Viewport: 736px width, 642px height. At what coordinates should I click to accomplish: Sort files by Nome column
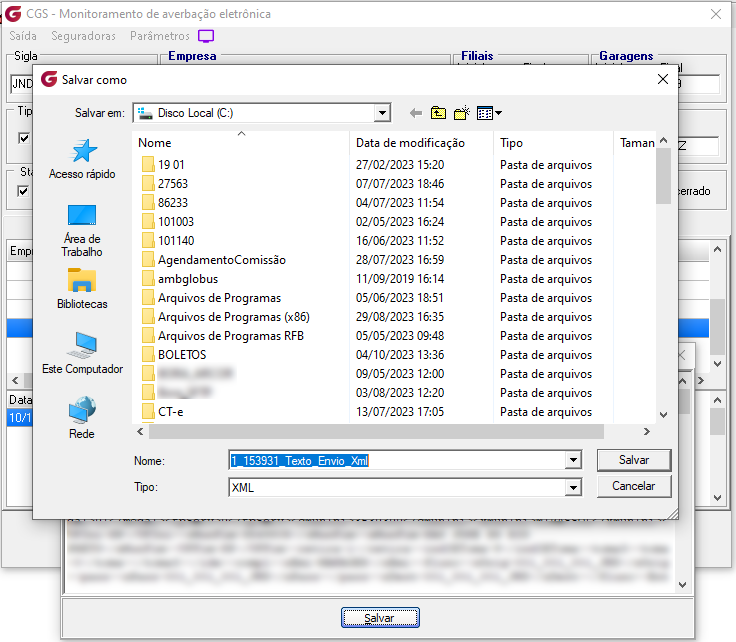tap(241, 143)
